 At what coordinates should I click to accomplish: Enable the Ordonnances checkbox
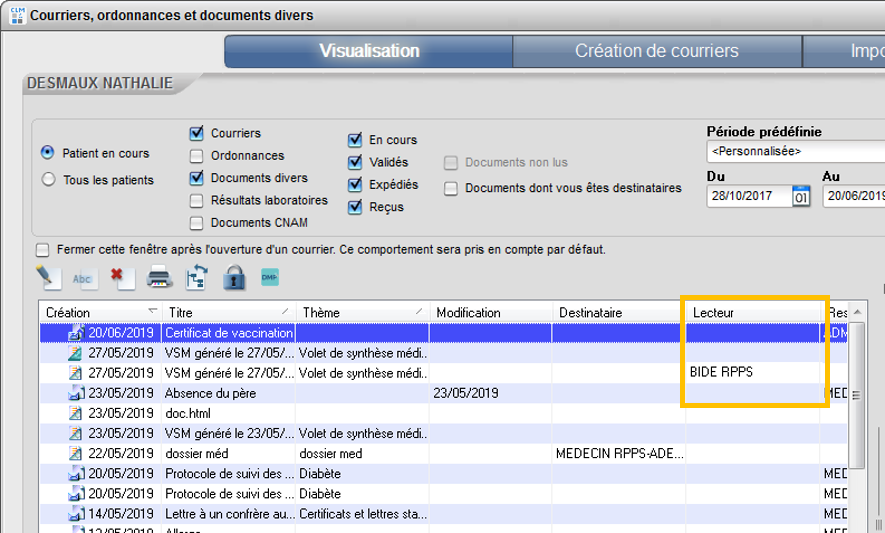(x=197, y=156)
